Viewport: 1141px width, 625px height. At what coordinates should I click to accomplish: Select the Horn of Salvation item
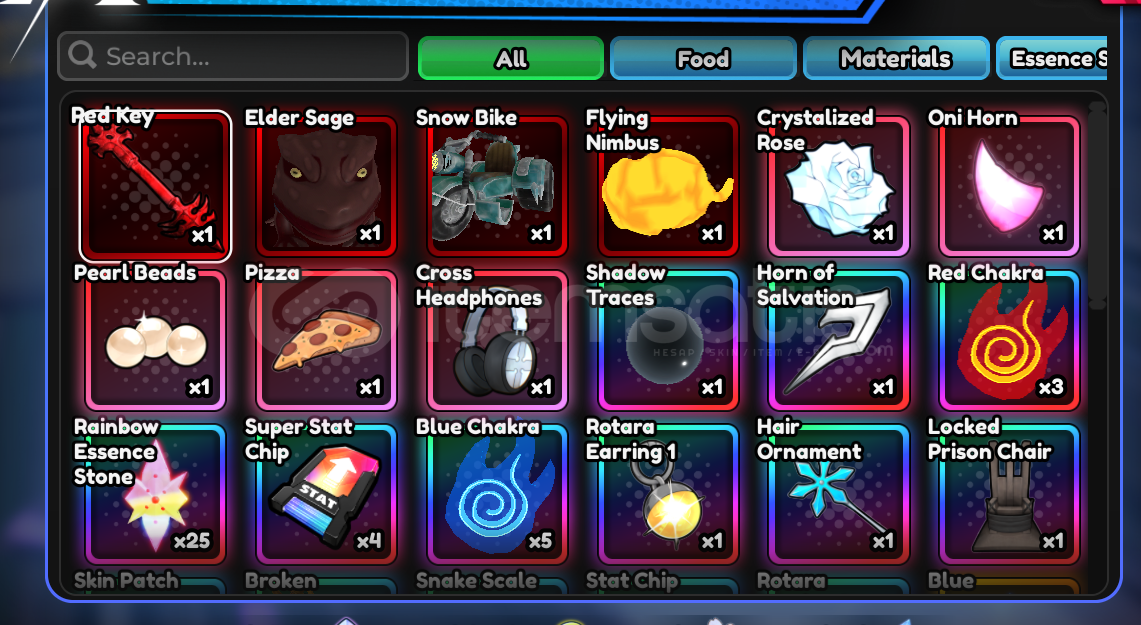click(x=839, y=340)
